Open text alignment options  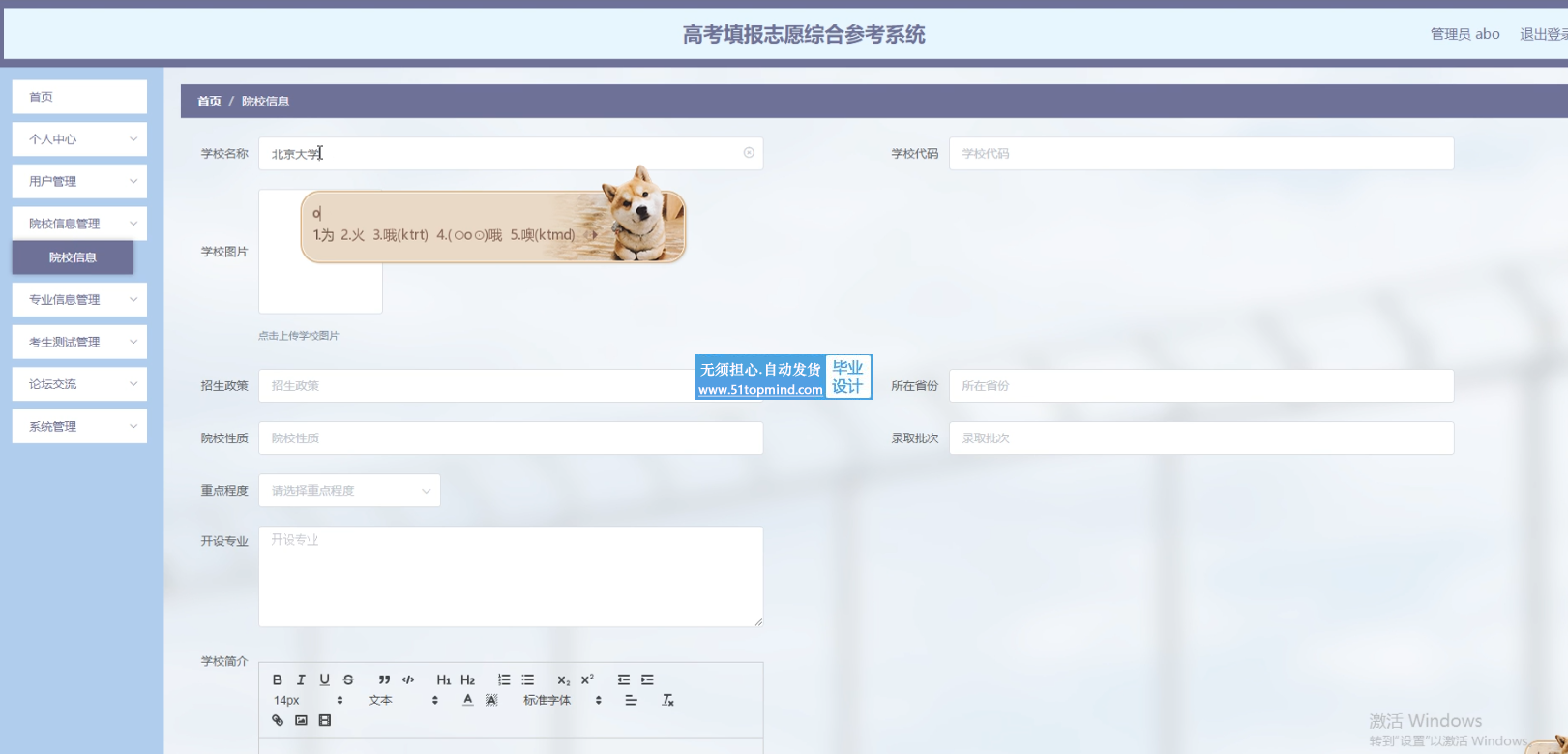point(631,700)
